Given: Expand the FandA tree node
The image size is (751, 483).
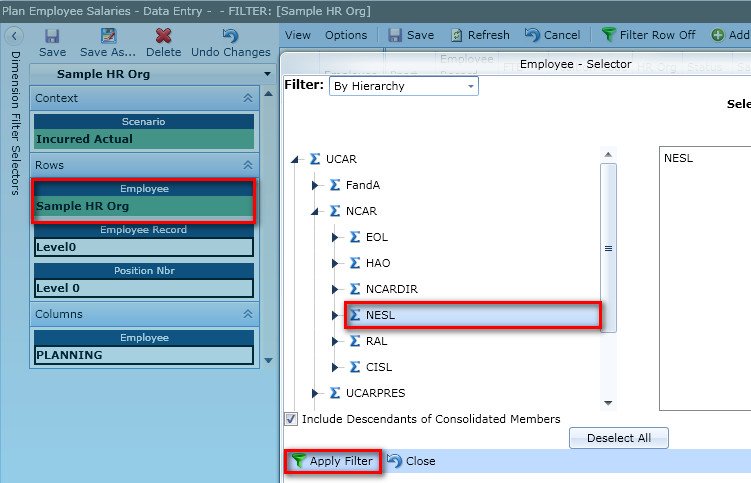Looking at the screenshot, I should 315,185.
